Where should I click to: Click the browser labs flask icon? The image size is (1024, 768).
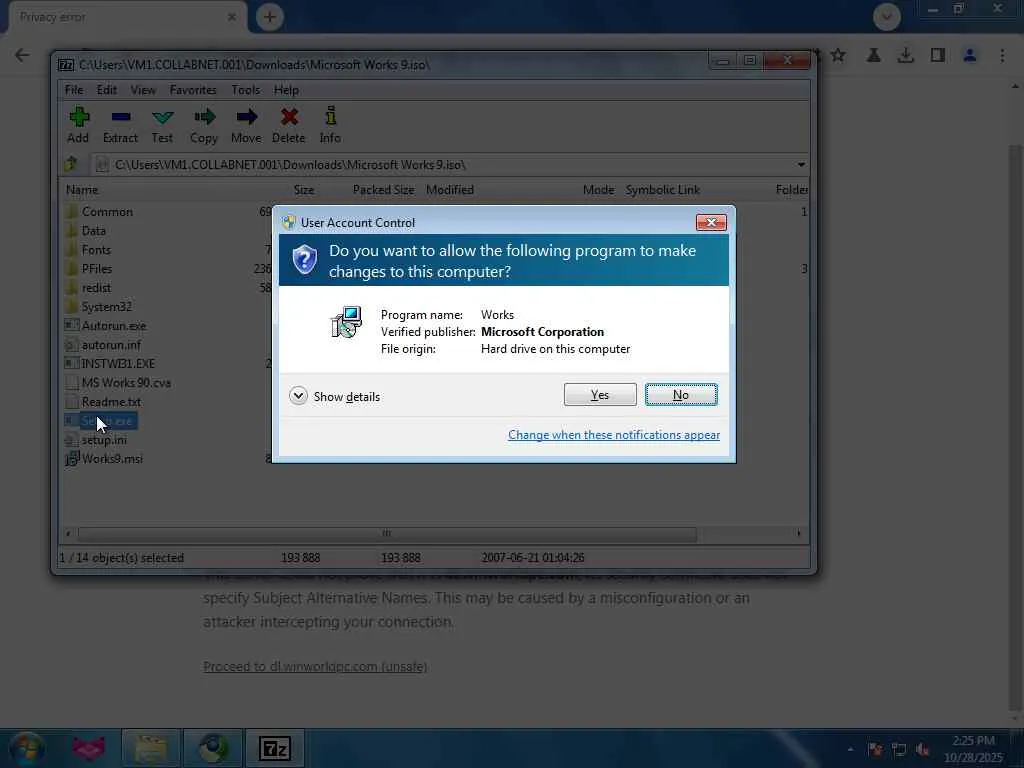873,56
